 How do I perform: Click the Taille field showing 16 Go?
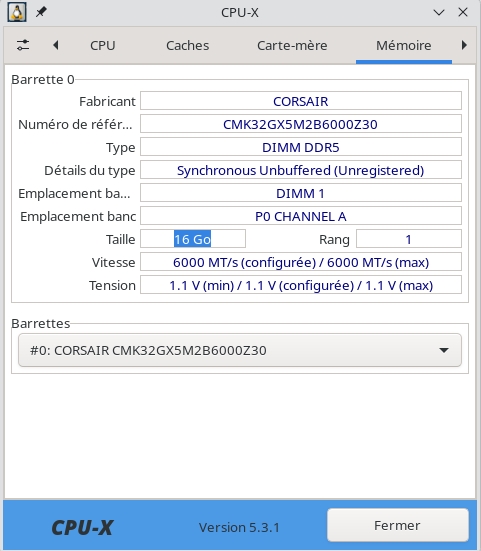coord(193,239)
